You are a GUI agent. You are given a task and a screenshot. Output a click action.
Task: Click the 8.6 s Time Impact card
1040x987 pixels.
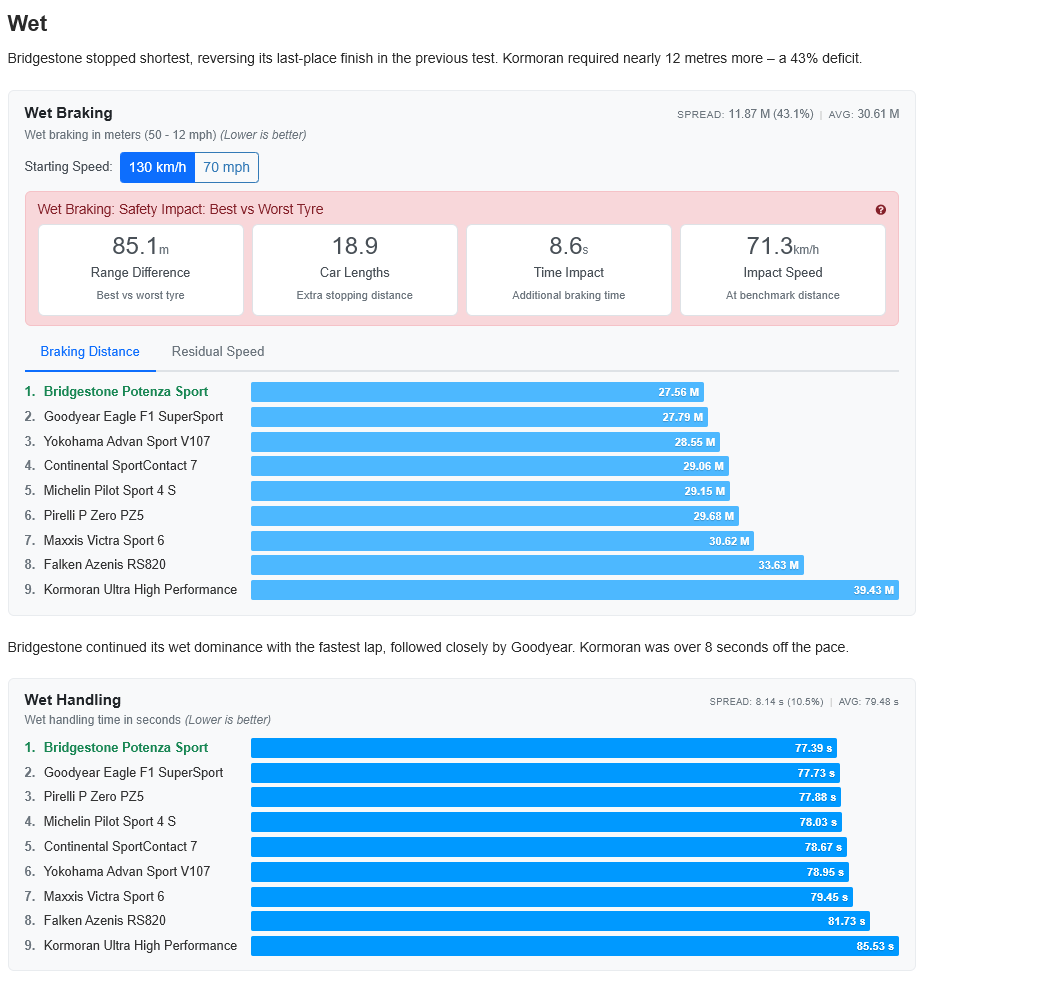[569, 270]
